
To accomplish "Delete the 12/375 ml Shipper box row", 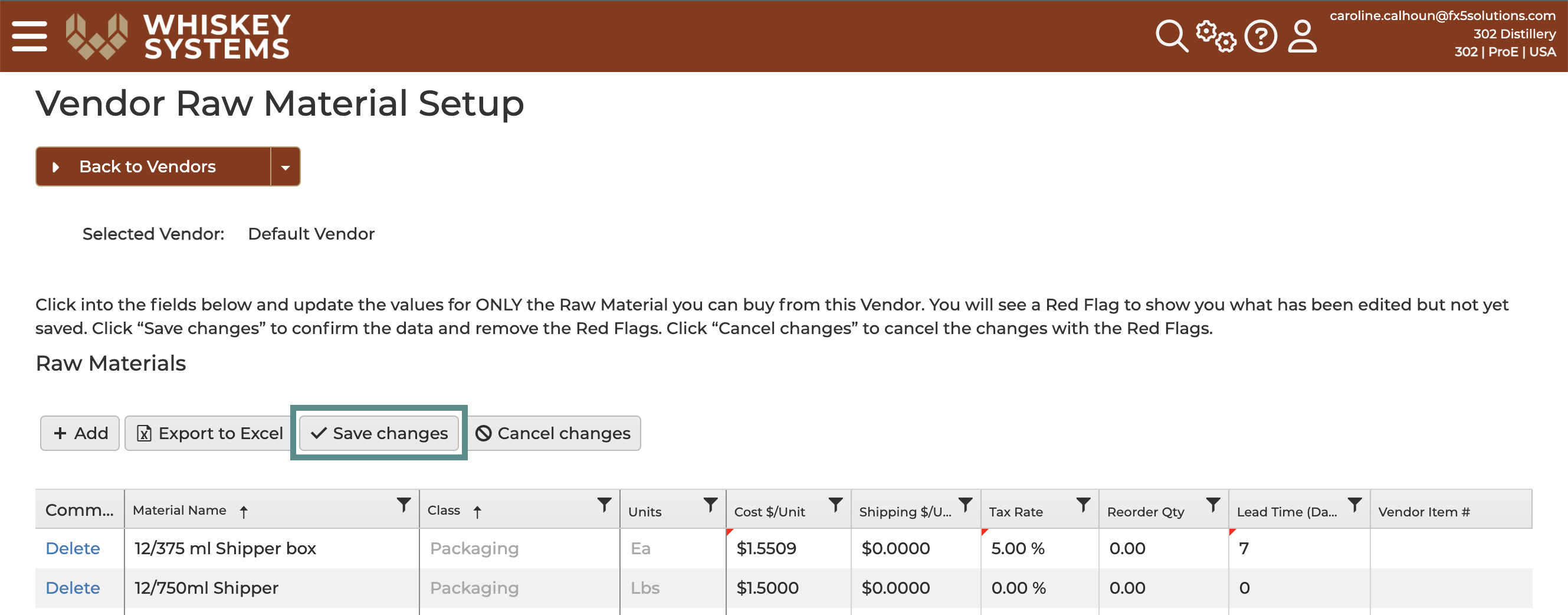I will [x=73, y=548].
